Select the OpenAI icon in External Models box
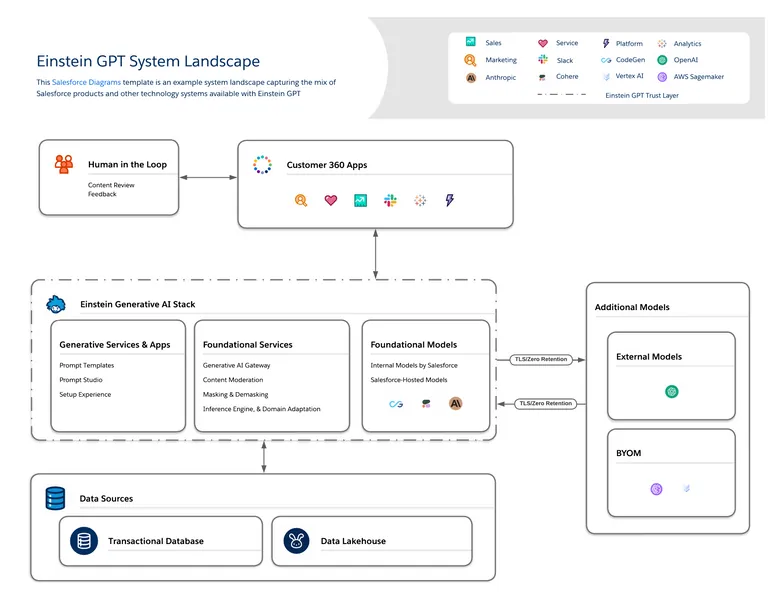This screenshot has height=598, width=782. (672, 391)
